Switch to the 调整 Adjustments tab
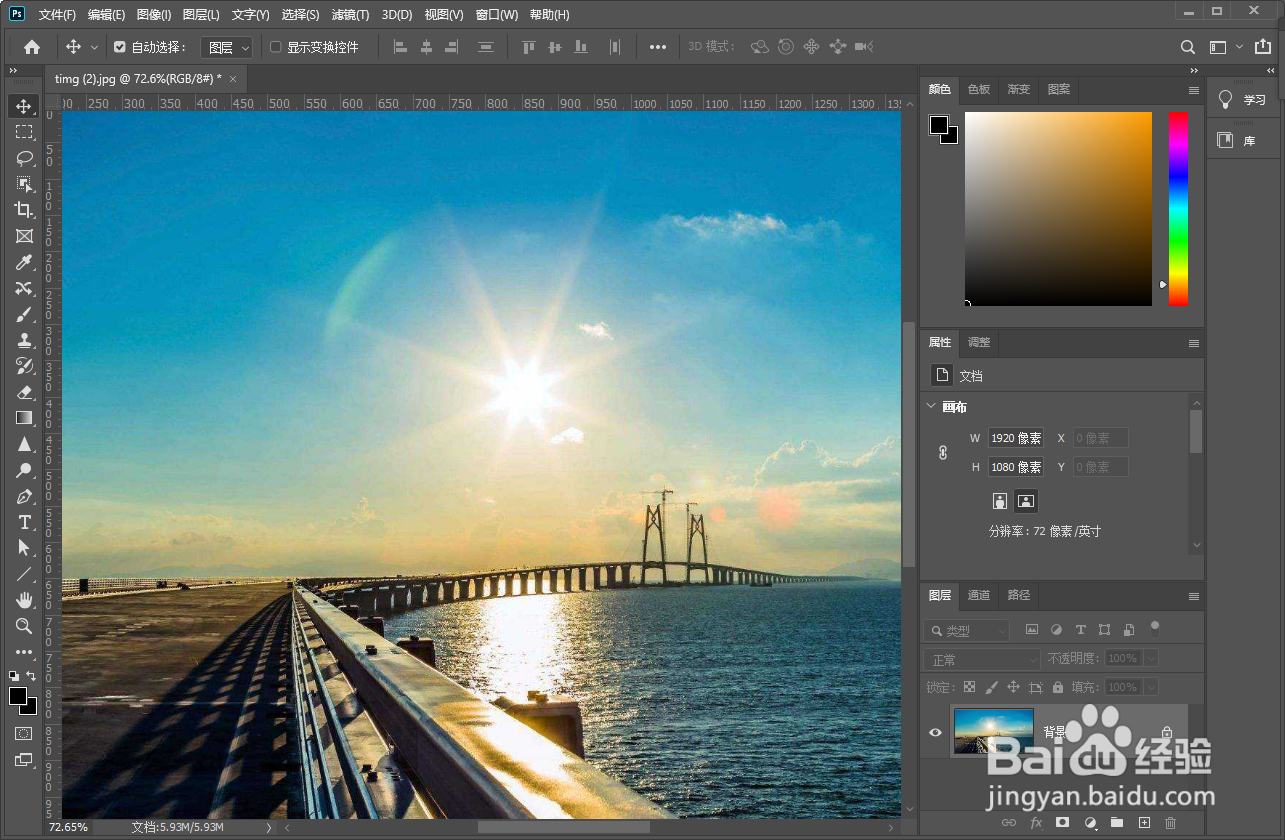The width and height of the screenshot is (1285, 840). 979,342
